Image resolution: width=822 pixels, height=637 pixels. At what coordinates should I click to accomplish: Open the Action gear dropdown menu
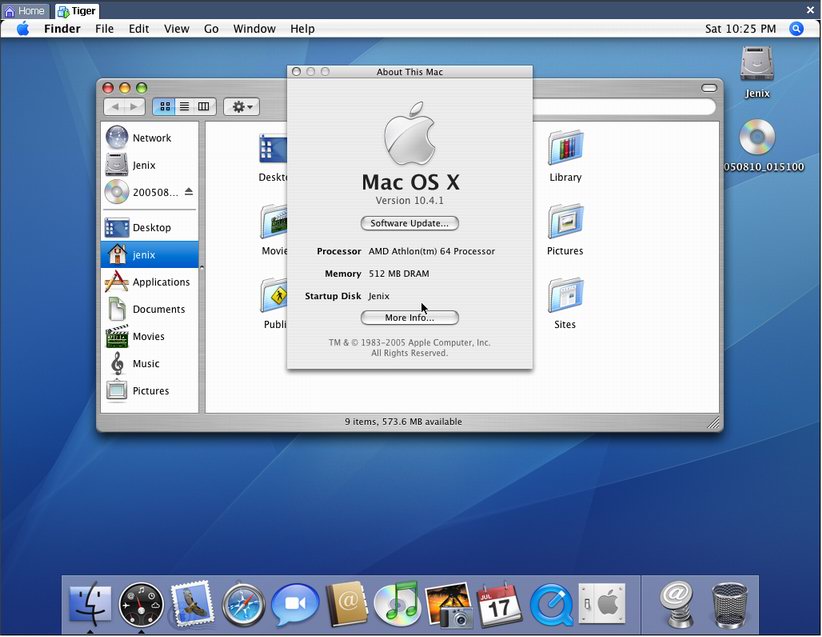(242, 106)
